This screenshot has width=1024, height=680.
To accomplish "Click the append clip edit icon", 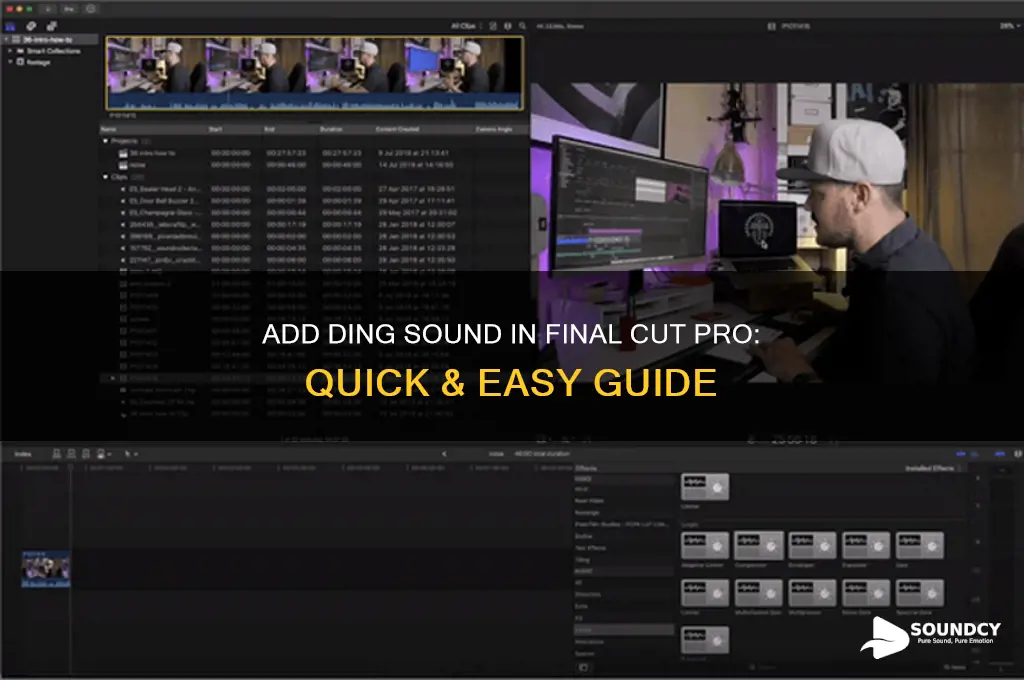I will click(86, 453).
